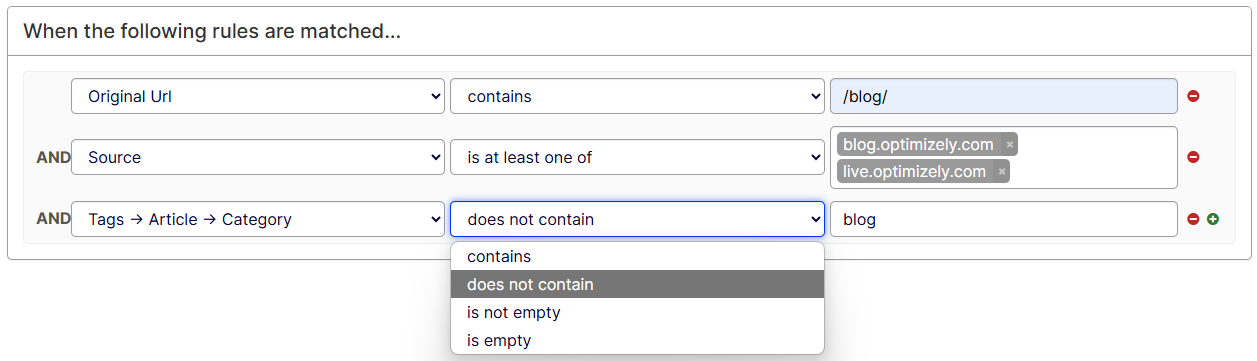Collapse the 'does not contain' operator dropdown
1257x361 pixels.
pyautogui.click(x=638, y=219)
